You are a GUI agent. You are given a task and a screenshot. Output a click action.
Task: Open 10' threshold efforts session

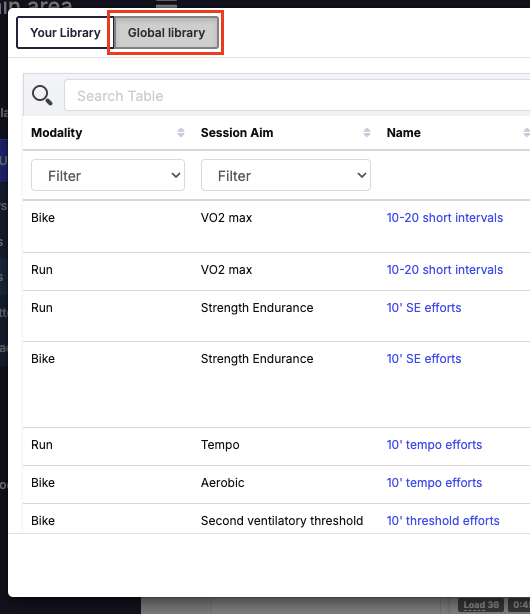pos(443,521)
